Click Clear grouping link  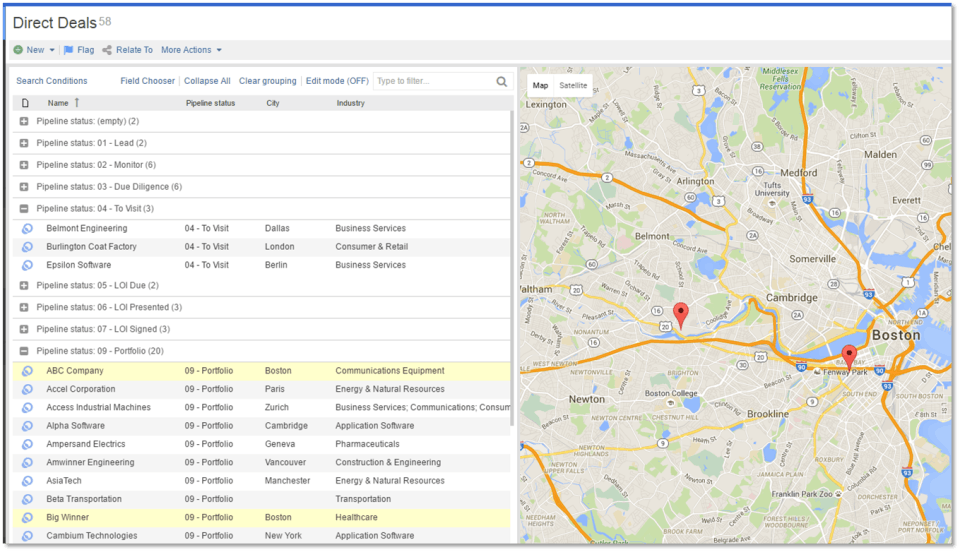[x=267, y=81]
